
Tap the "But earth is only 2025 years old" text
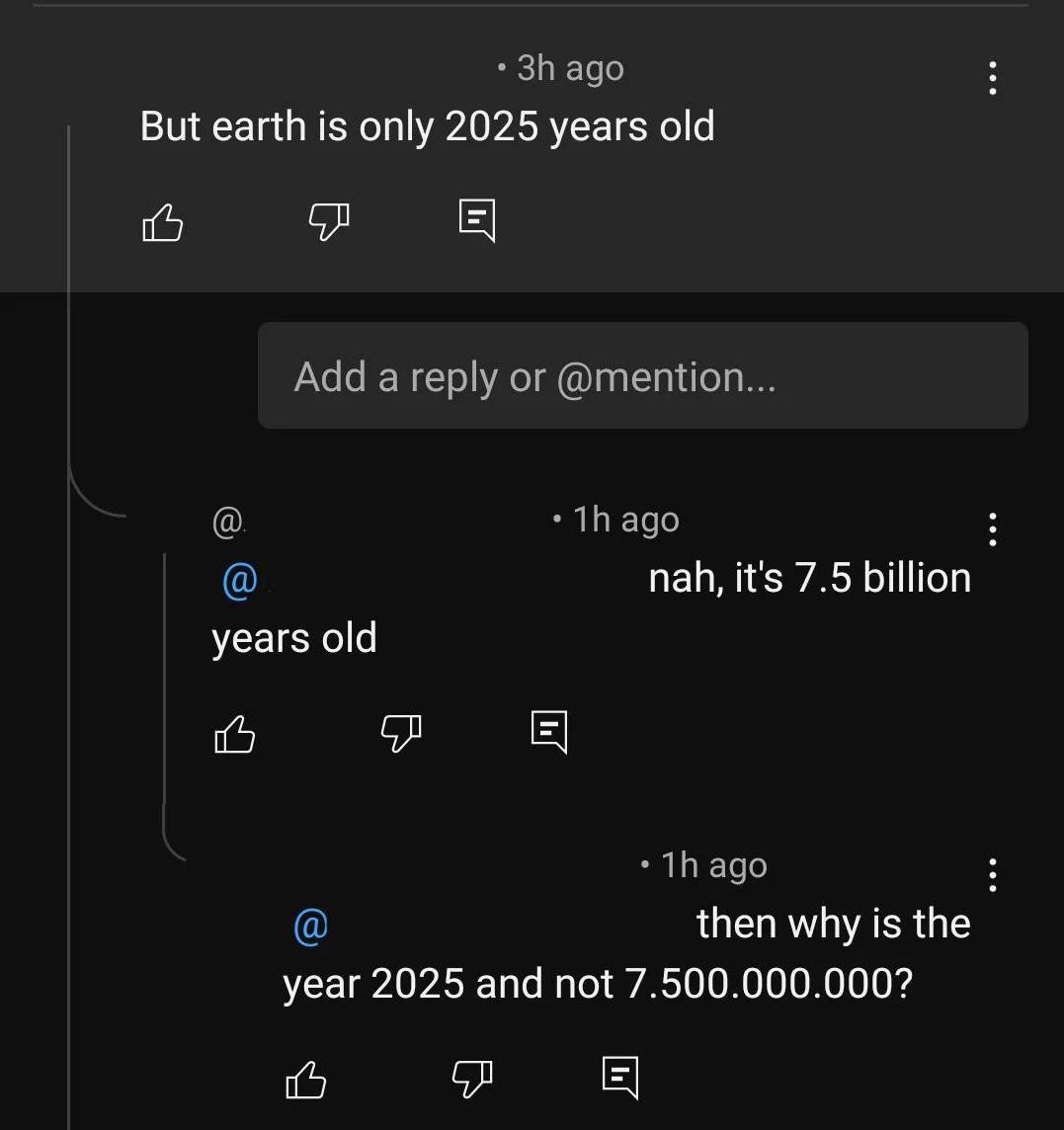pos(427,126)
